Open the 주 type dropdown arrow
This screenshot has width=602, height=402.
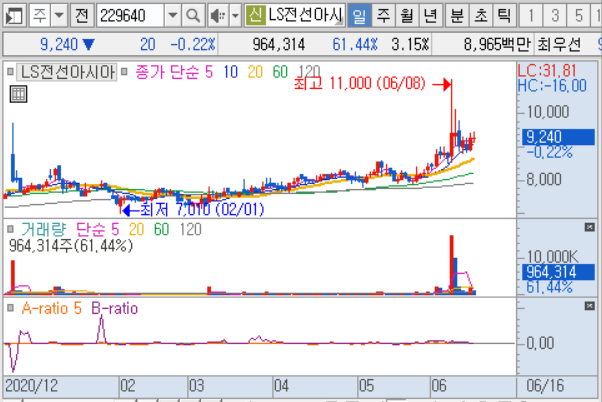(x=59, y=16)
